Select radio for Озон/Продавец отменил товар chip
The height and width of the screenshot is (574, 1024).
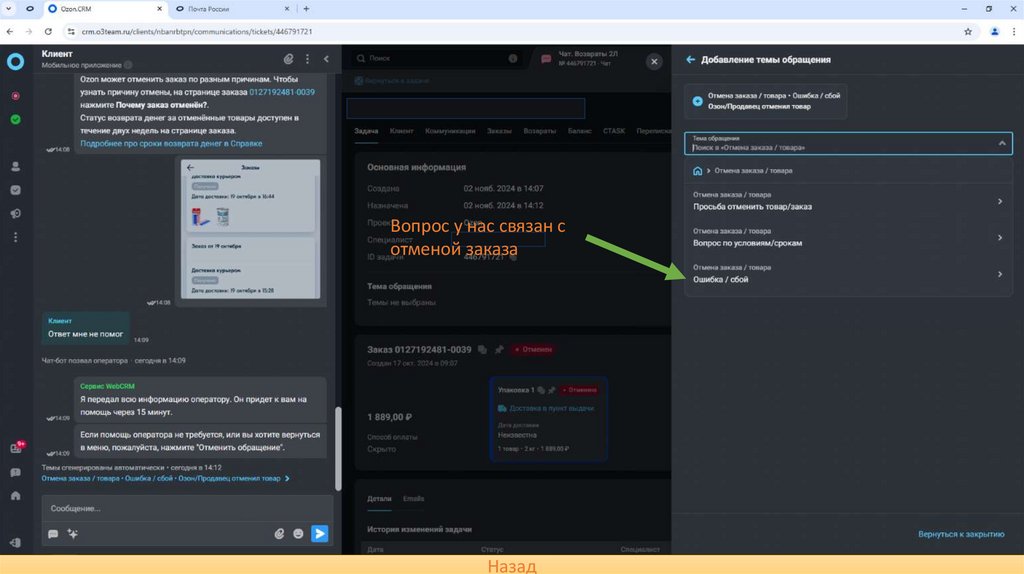click(697, 101)
